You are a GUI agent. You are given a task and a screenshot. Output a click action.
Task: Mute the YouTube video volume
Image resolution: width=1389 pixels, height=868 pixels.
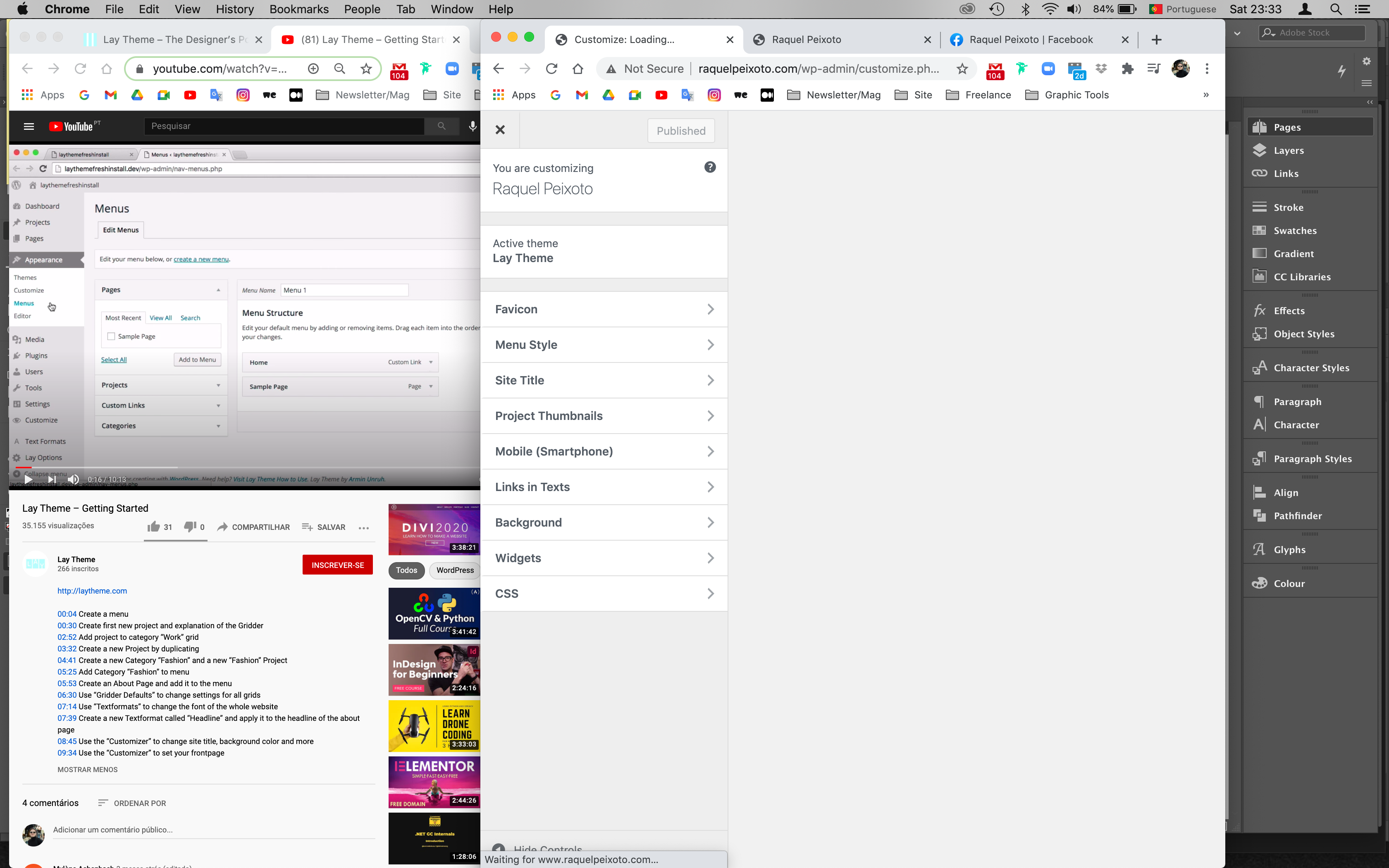74,479
